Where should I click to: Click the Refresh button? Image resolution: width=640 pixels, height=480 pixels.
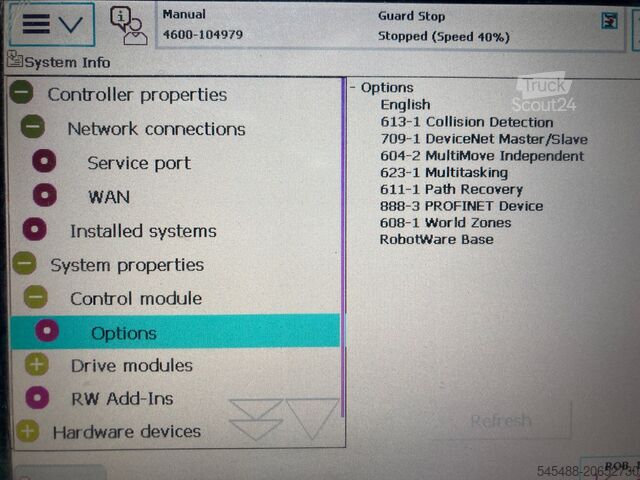coord(501,420)
